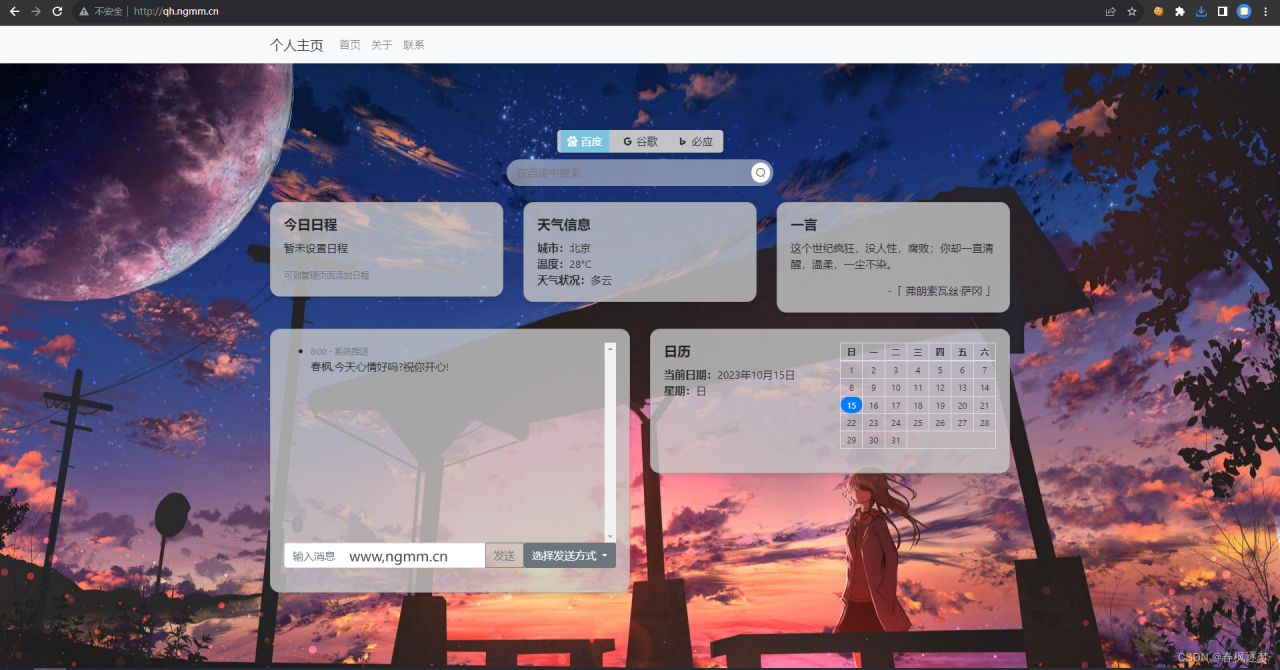Select calendar date 28
This screenshot has height=670, width=1280.
[984, 423]
